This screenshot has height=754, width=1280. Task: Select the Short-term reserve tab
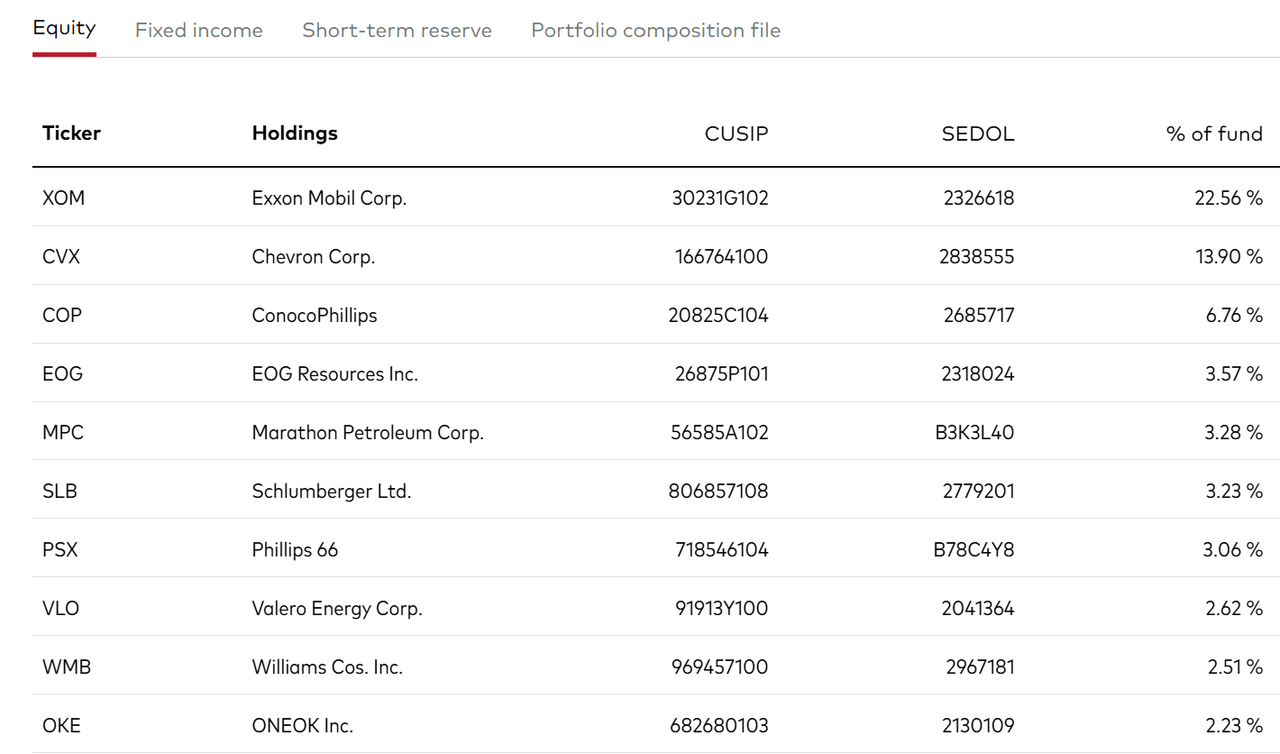click(397, 30)
